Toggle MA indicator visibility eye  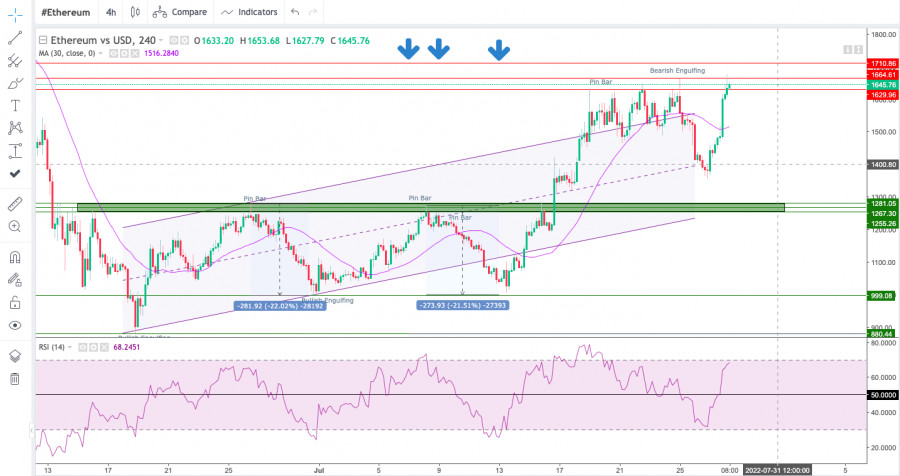(x=114, y=53)
